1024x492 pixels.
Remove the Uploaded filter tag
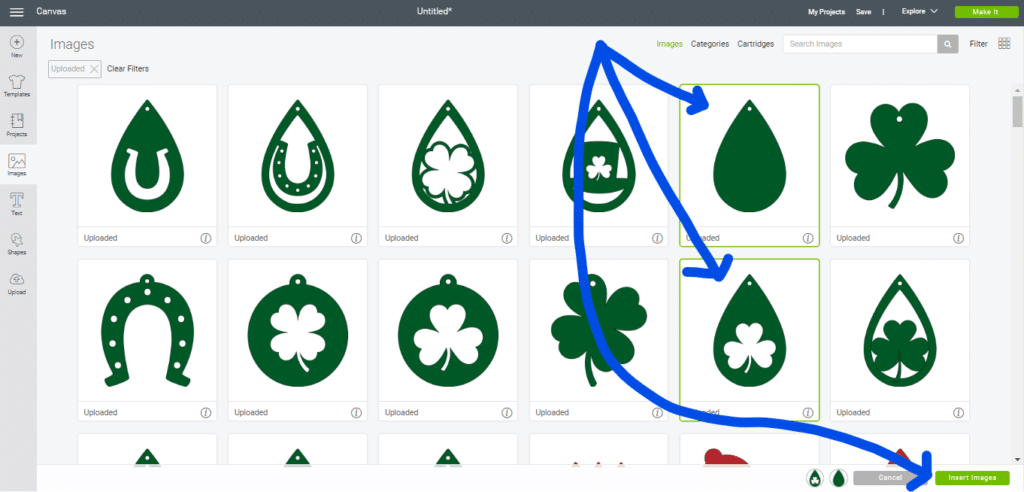point(94,69)
